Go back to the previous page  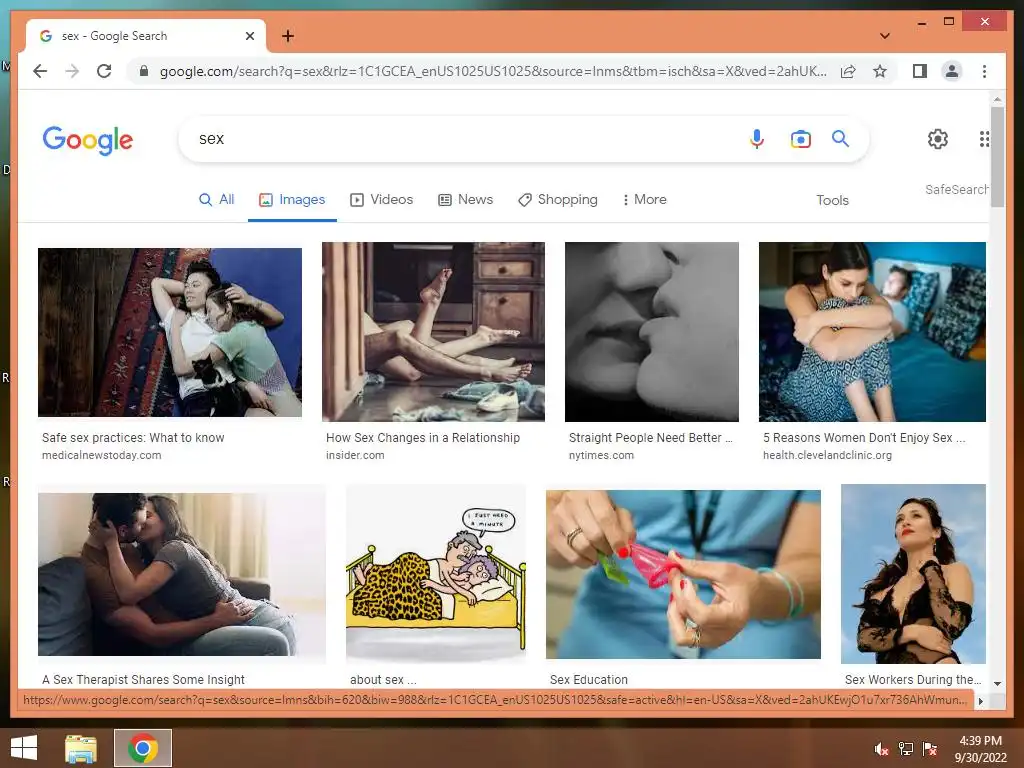point(40,71)
